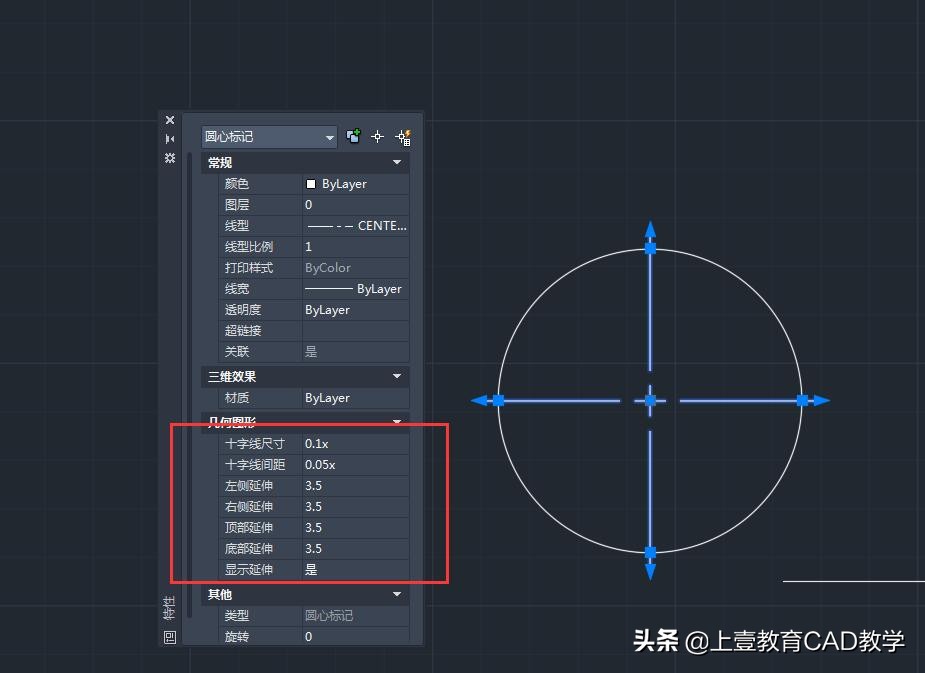
Task: Select the 材质 ByLayer value
Action: point(330,397)
